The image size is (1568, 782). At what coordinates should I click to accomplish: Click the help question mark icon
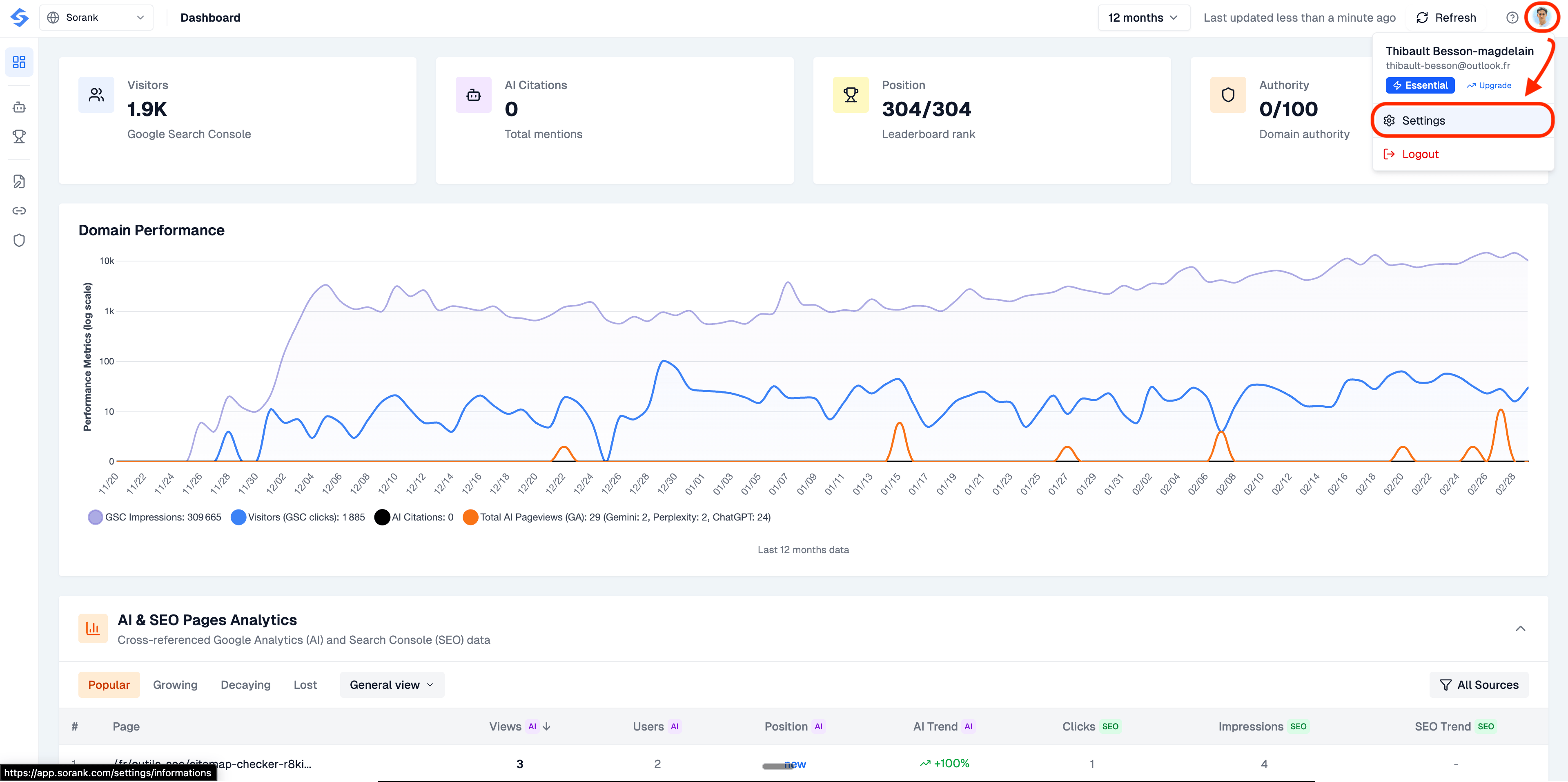click(x=1512, y=18)
